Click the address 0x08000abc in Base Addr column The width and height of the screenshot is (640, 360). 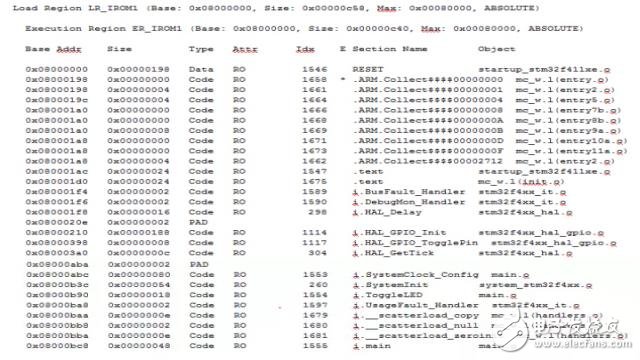click(x=57, y=275)
